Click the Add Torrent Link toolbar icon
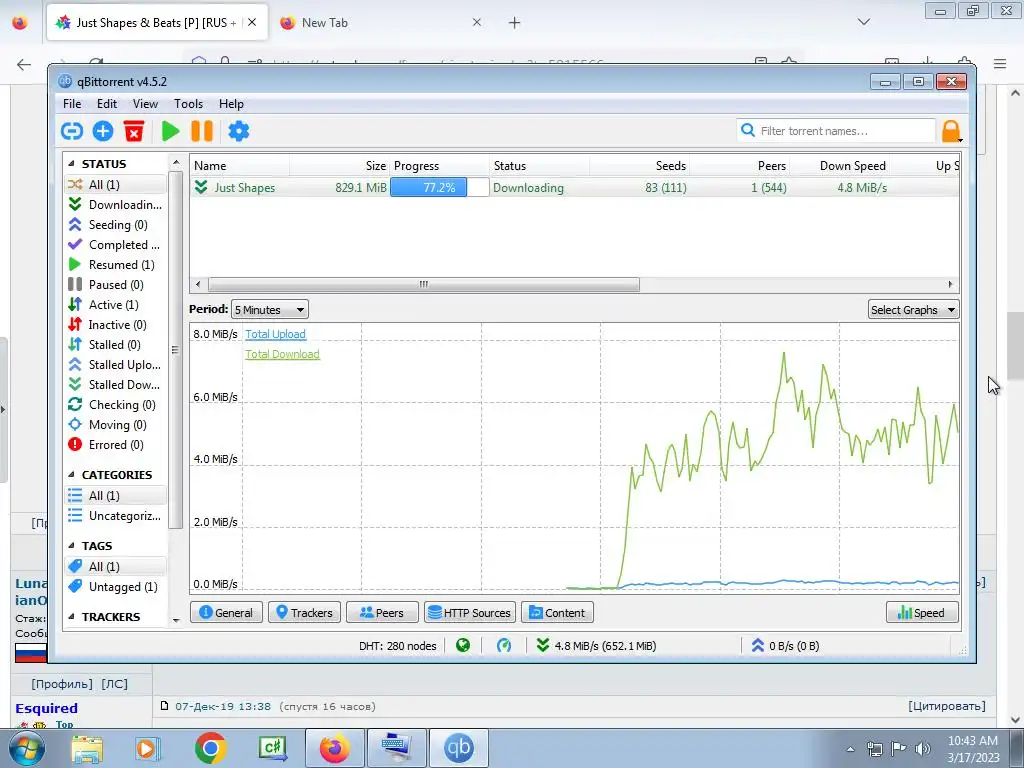 click(72, 131)
